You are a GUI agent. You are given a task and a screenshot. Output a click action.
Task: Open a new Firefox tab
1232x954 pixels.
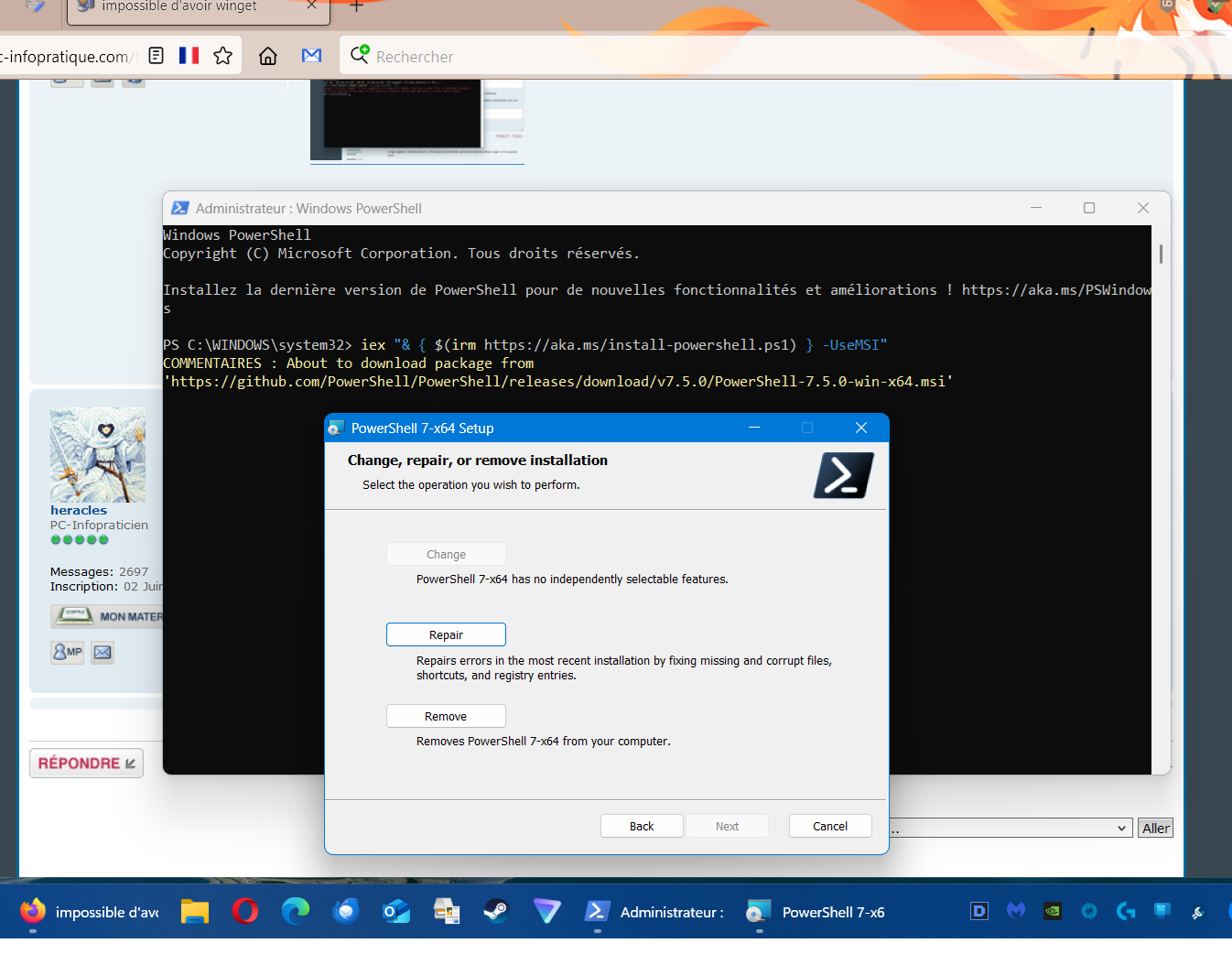click(x=357, y=5)
